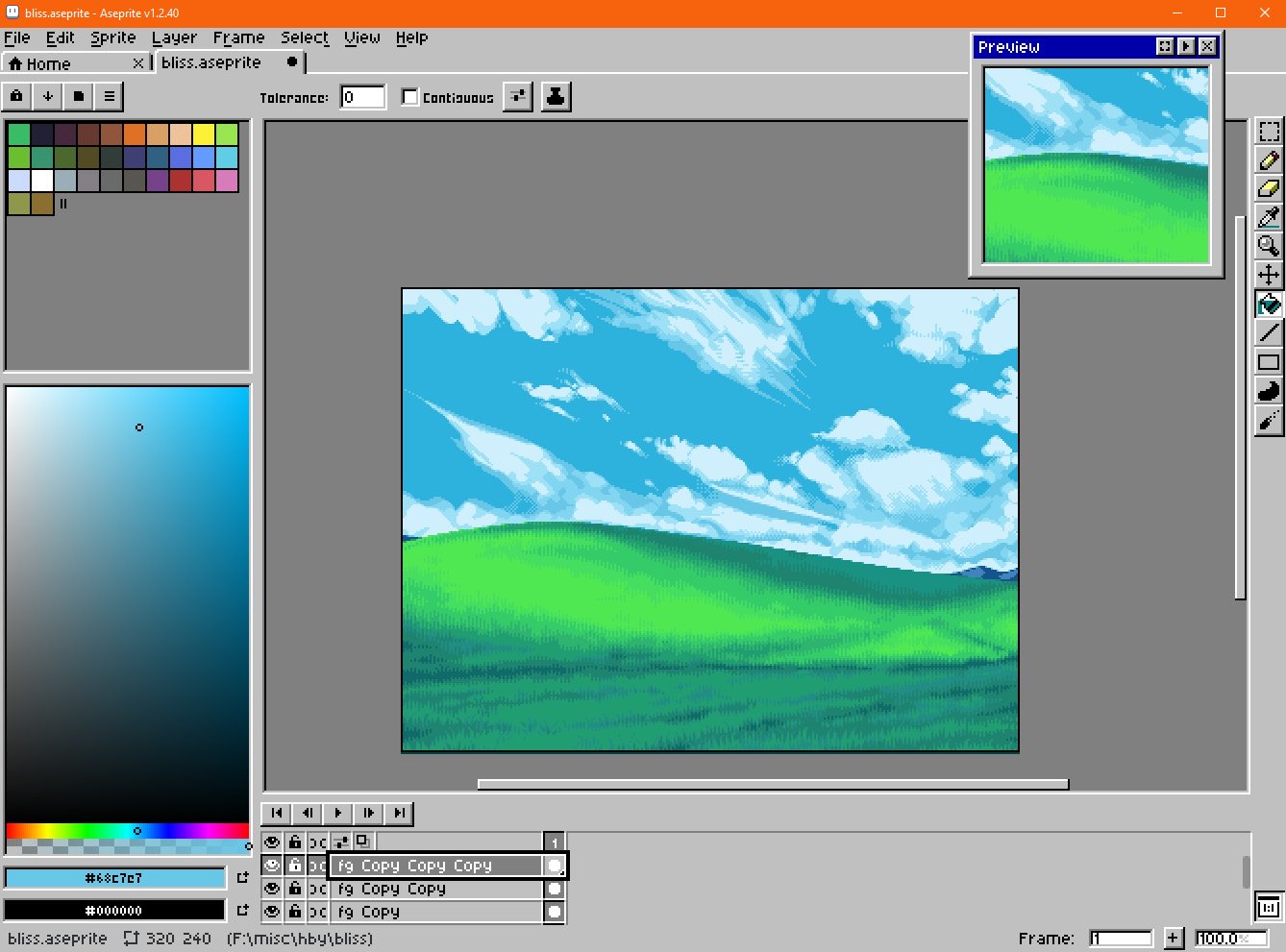This screenshot has height=952, width=1286.
Task: Toggle the mini editor button at bottom right
Action: 1269,906
